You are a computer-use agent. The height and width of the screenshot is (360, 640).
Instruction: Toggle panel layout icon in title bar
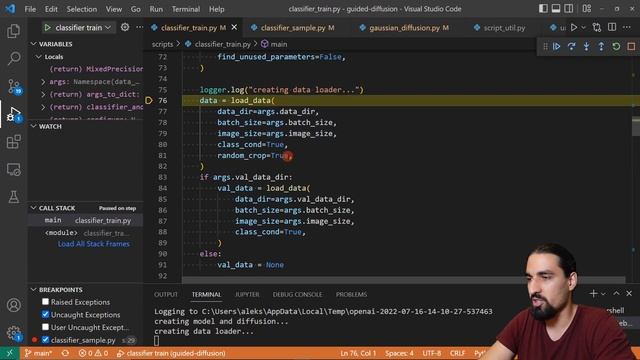coord(556,9)
